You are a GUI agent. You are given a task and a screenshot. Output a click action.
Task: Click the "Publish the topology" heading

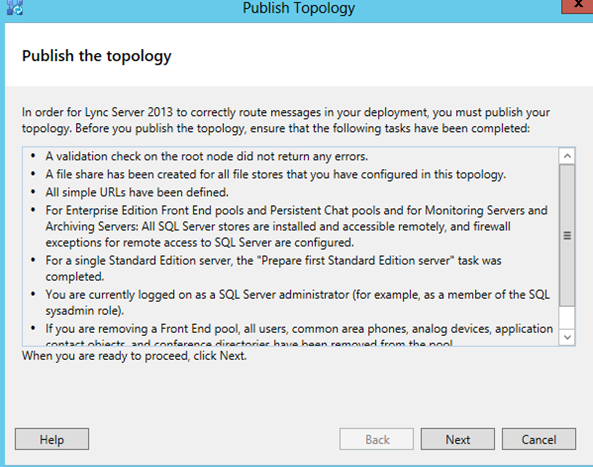point(96,56)
